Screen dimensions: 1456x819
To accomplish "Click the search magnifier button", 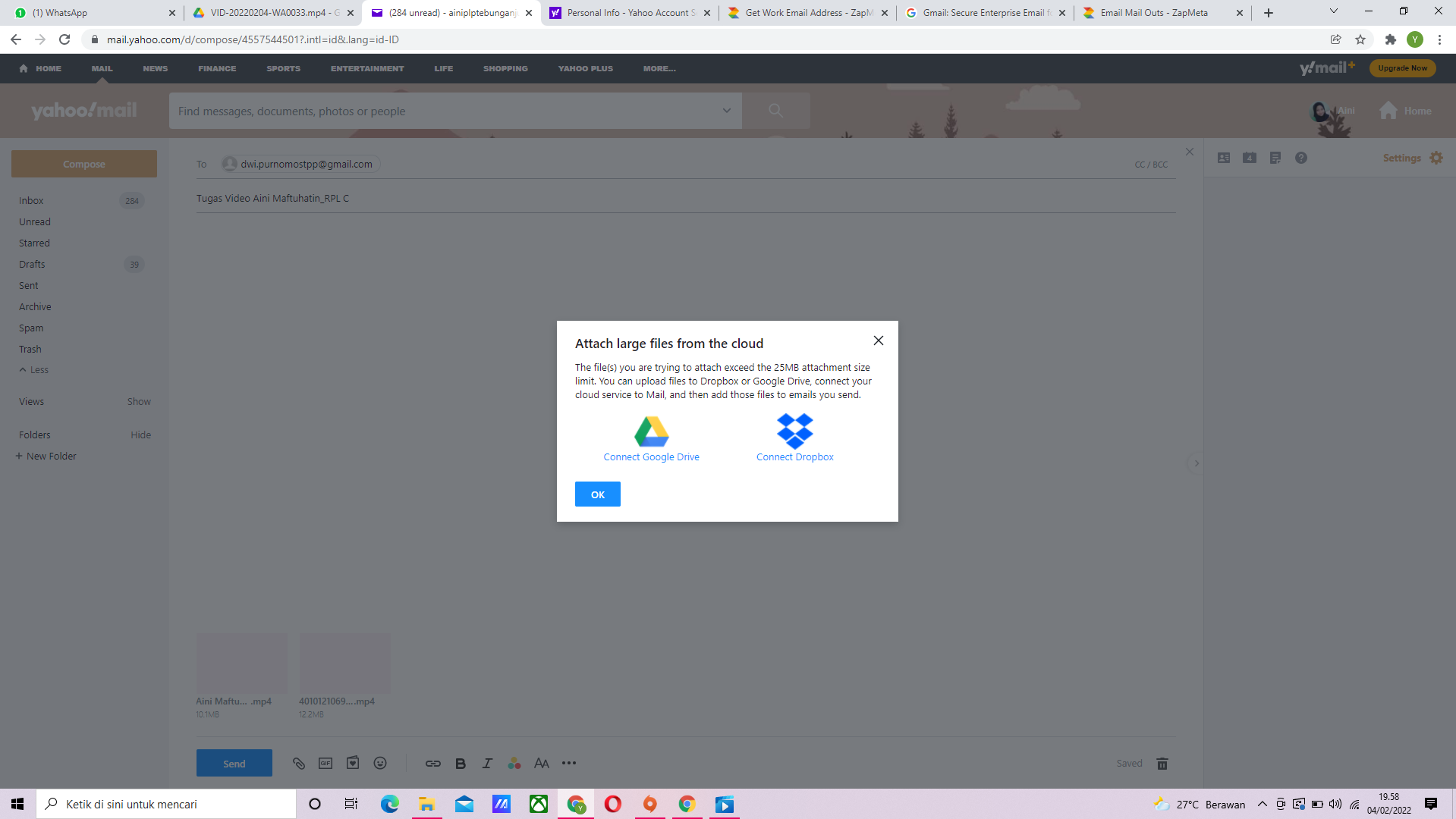I will 775,111.
